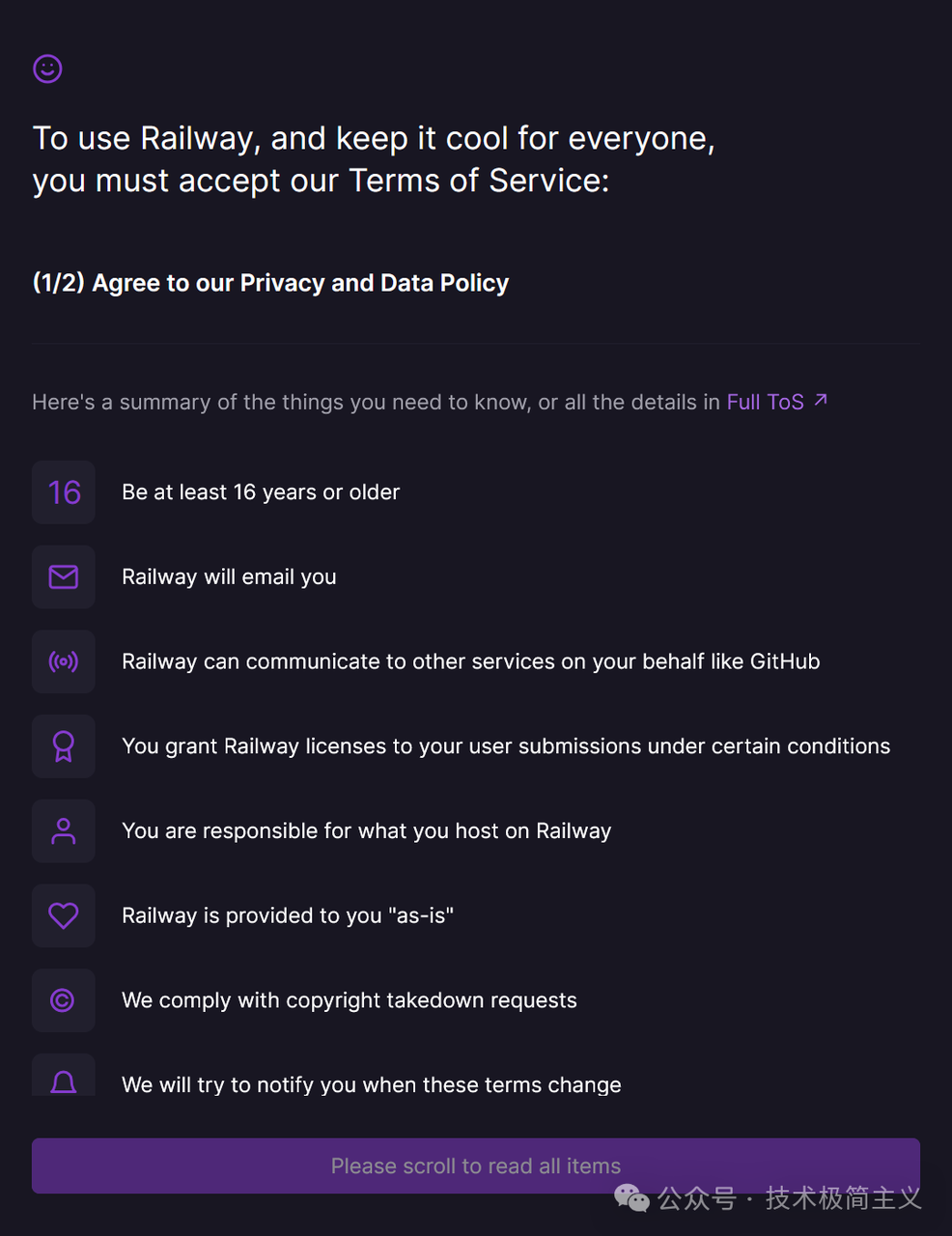
Task: Open the Full ToS link
Action: [x=765, y=402]
